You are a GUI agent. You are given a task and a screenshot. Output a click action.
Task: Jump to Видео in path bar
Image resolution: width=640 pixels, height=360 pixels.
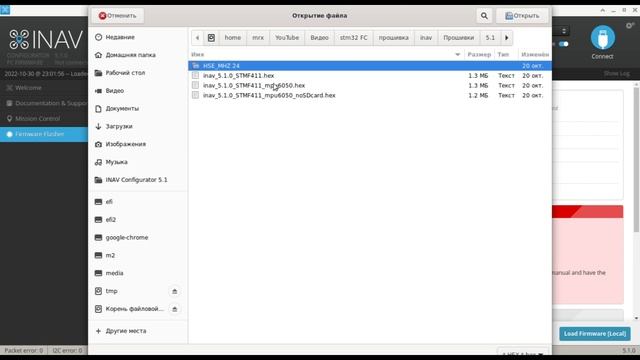(x=319, y=38)
